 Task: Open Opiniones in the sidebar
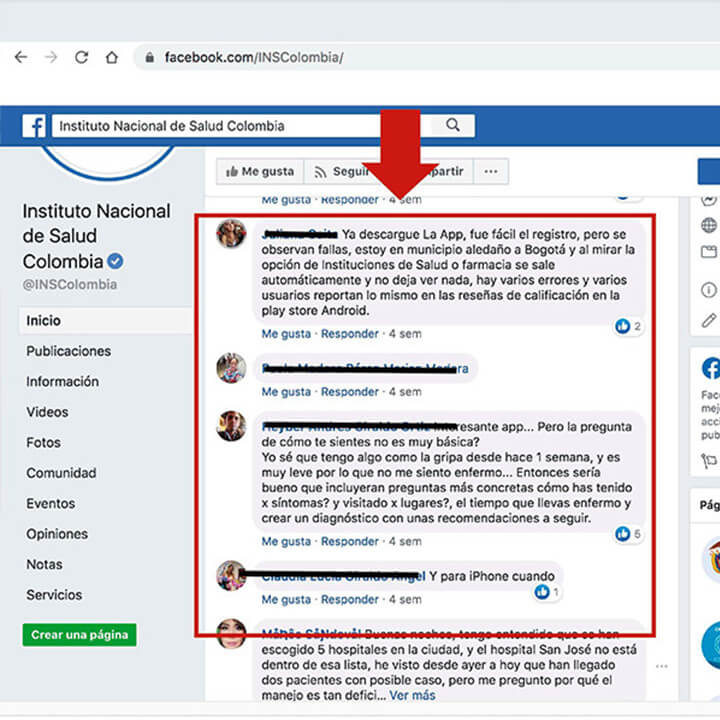[57, 534]
